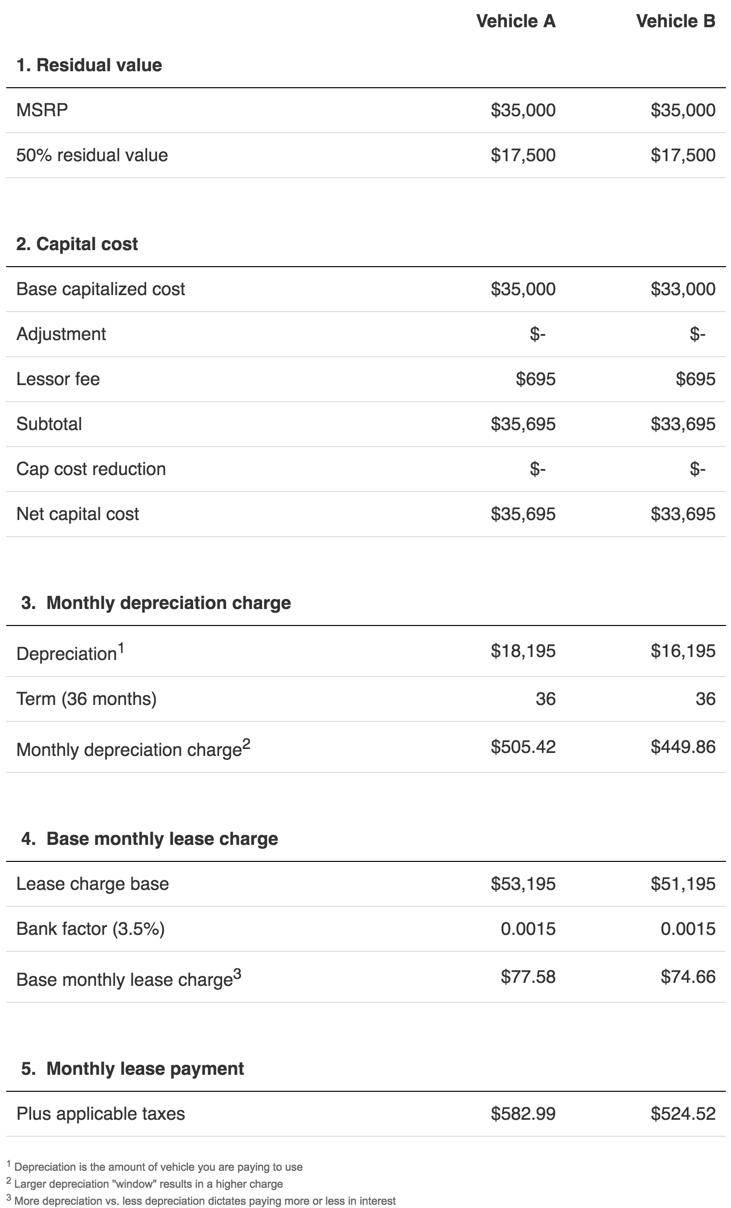The height and width of the screenshot is (1208, 731).
Task: Click the "Bank factor (3.5%)" row label
Action: coord(90,929)
